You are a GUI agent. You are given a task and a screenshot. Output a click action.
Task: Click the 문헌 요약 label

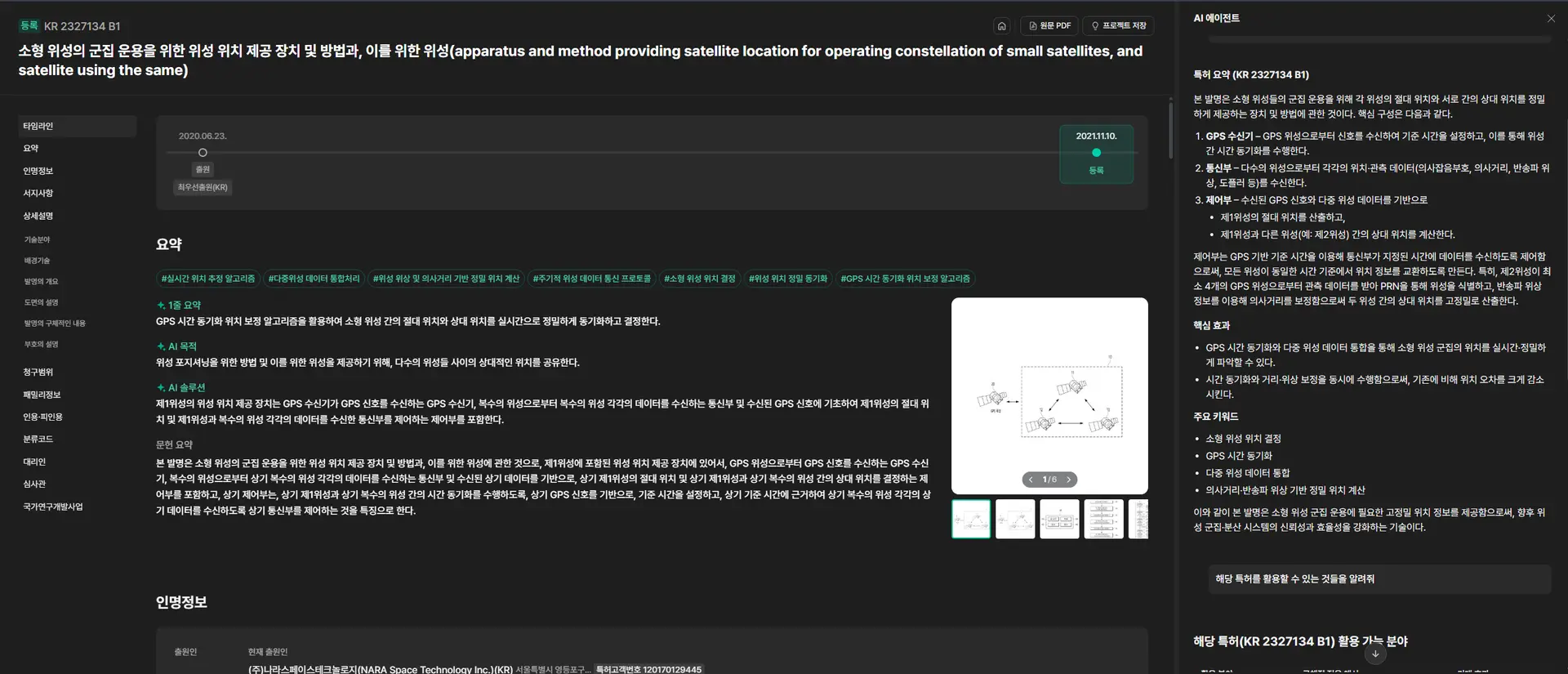point(174,445)
